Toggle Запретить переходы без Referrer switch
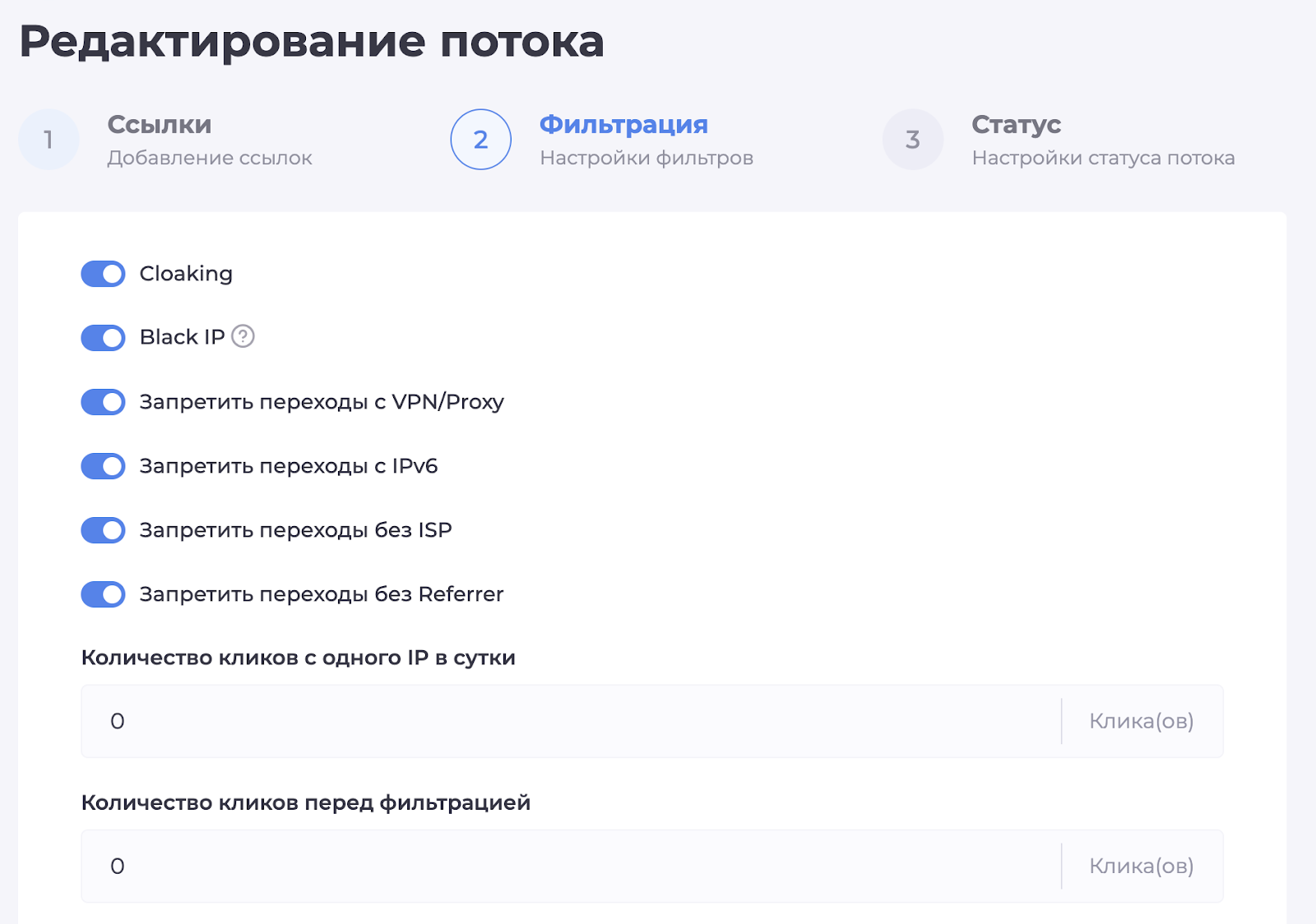 coord(103,594)
